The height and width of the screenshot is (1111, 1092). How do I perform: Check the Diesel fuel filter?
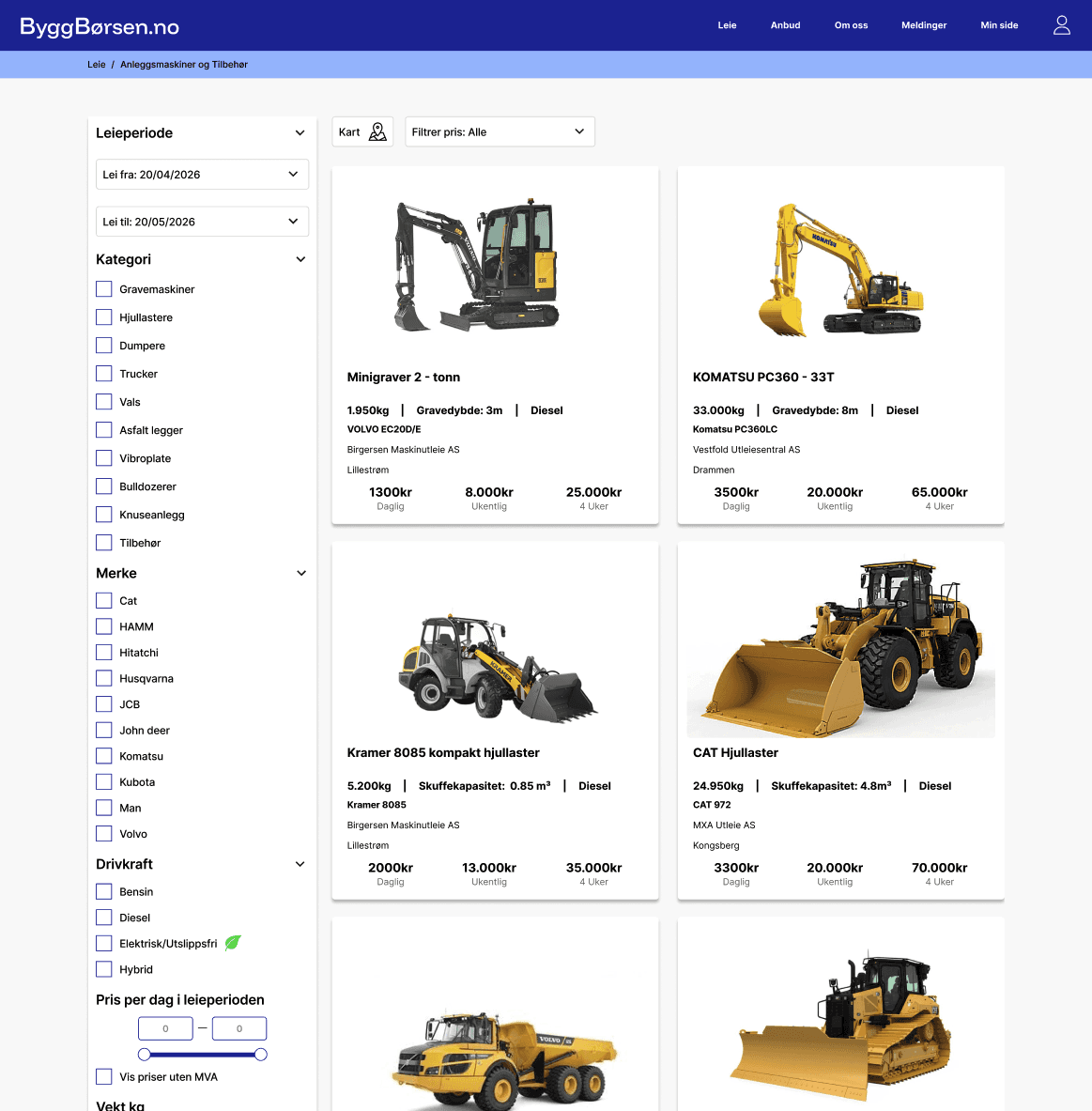pos(104,918)
